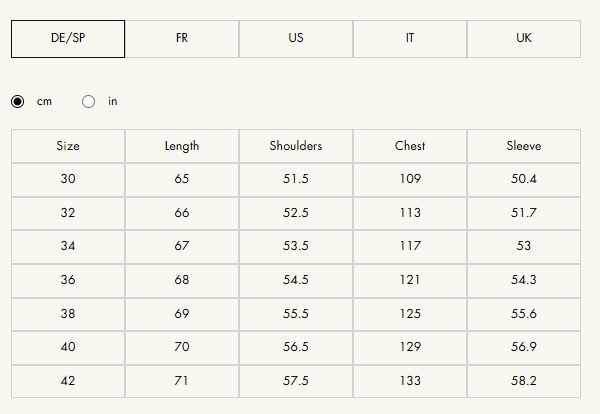The height and width of the screenshot is (414, 600).
Task: Open the US sizing tab
Action: tap(296, 38)
